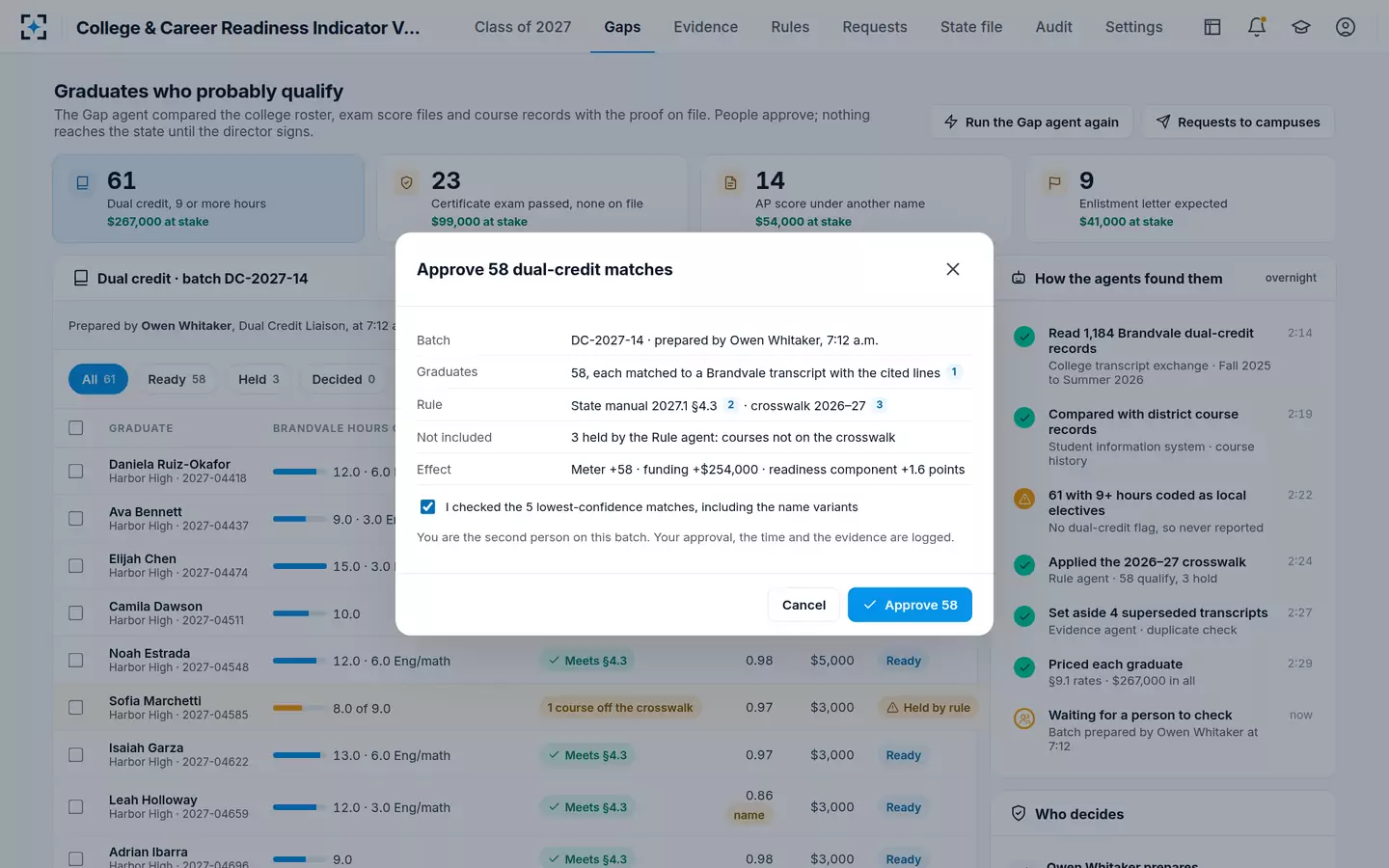This screenshot has width=1389, height=868.
Task: Open citation 2 beside State manual §4.3
Action: pyautogui.click(x=731, y=405)
